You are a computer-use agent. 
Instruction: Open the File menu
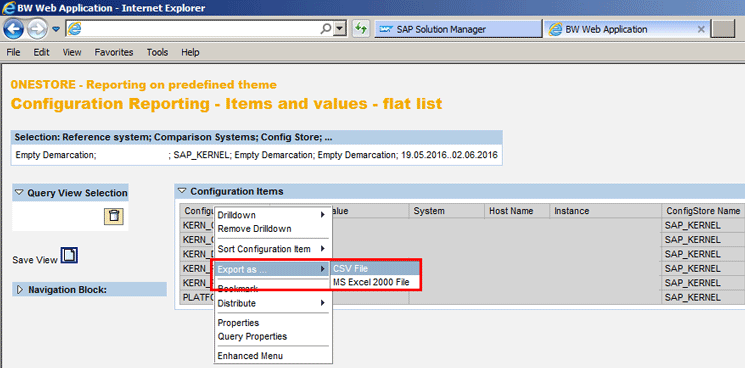[13, 52]
